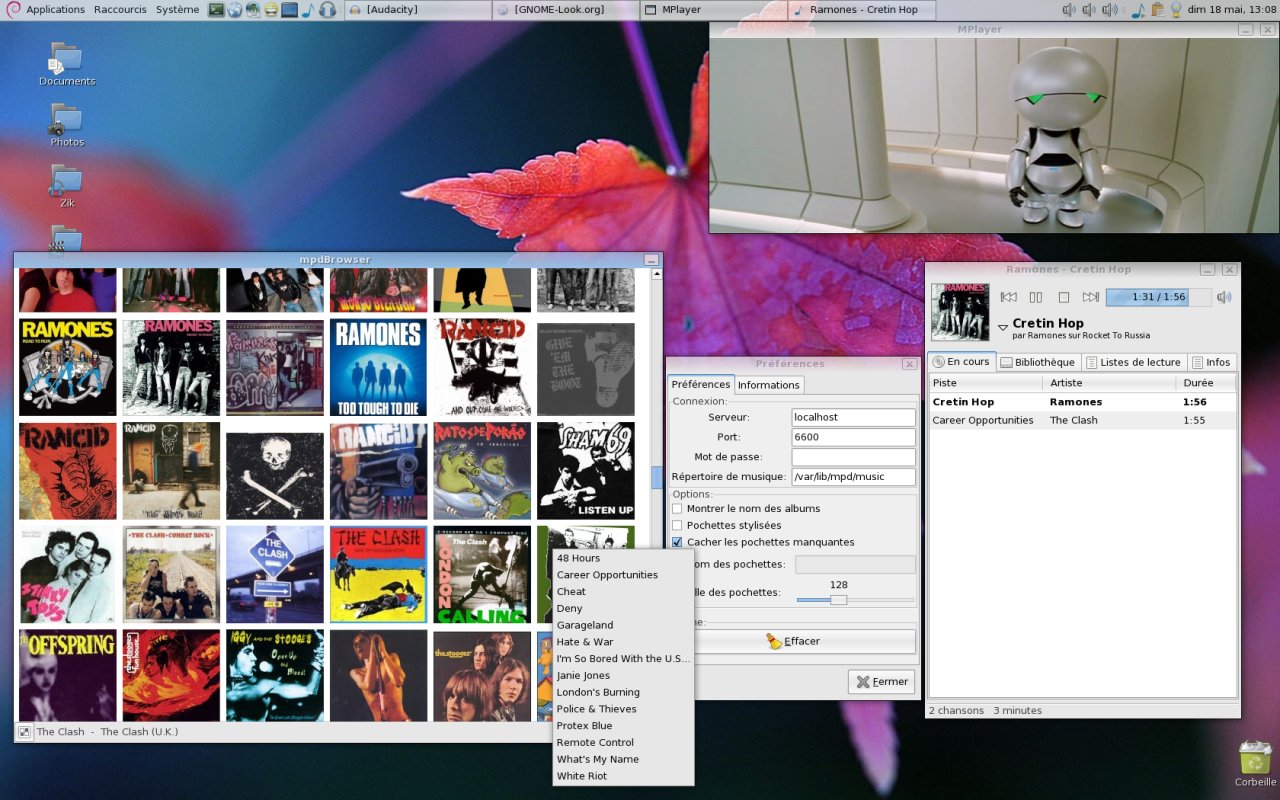Stop playback in the music player
Viewport: 1280px width, 800px height.
[x=1063, y=297]
